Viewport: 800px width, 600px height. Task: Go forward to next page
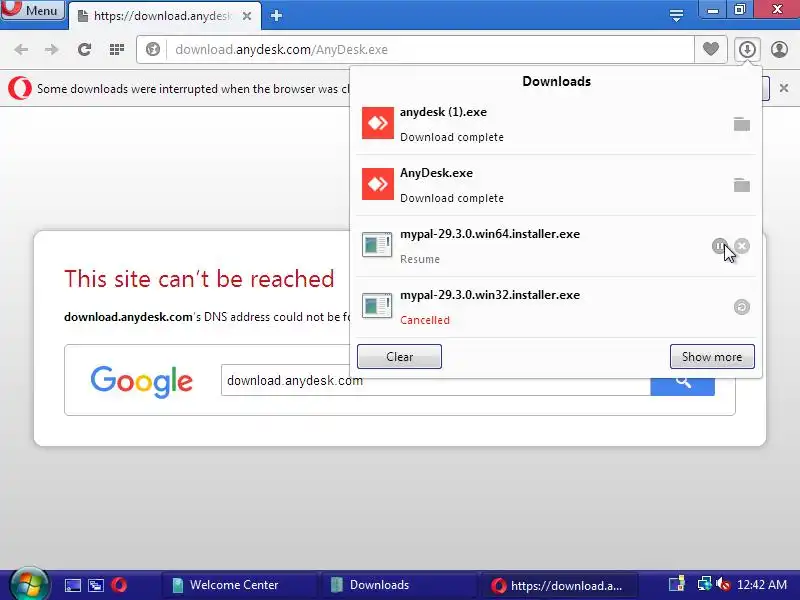coord(52,49)
